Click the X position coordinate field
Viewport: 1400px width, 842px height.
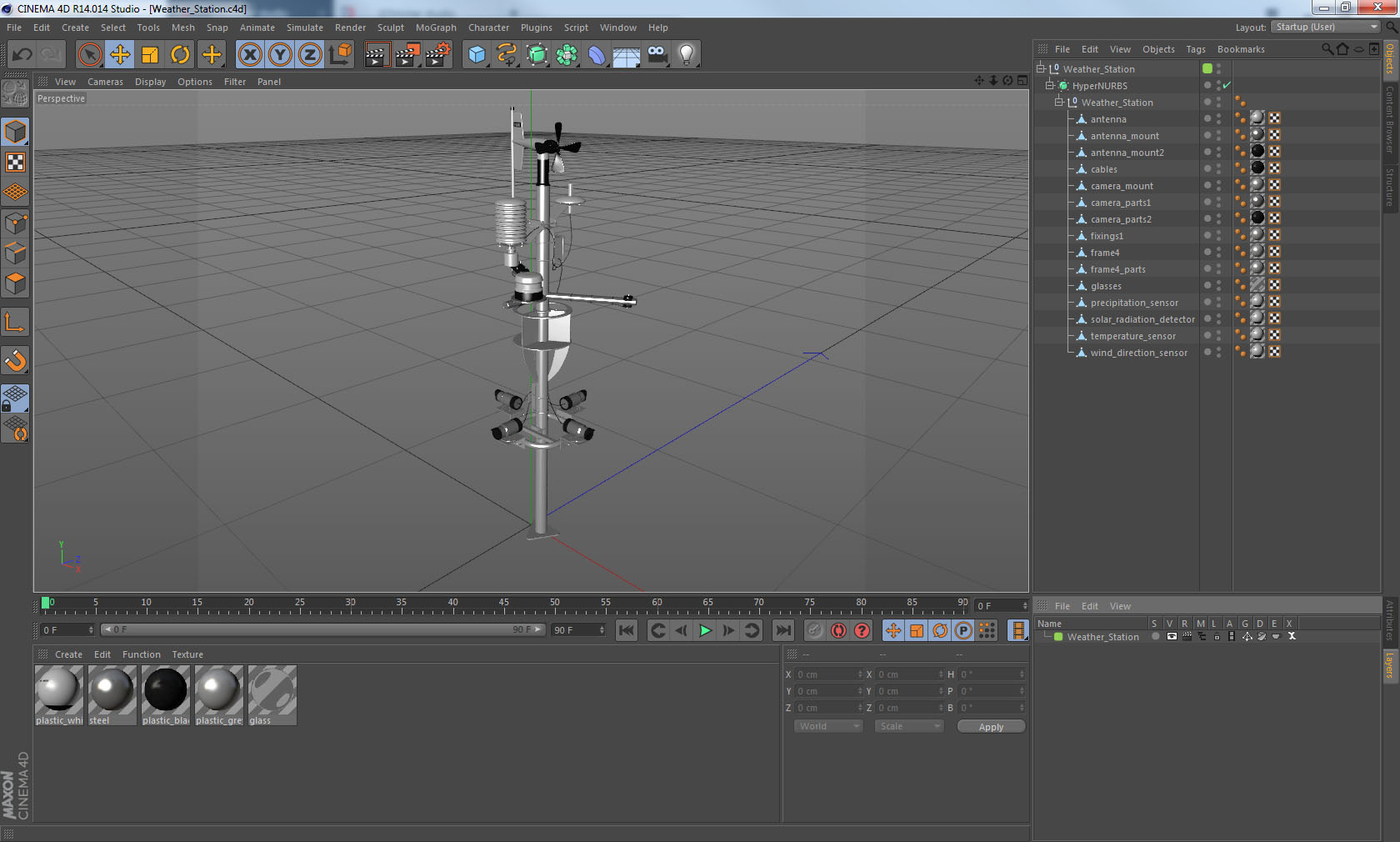pos(829,674)
